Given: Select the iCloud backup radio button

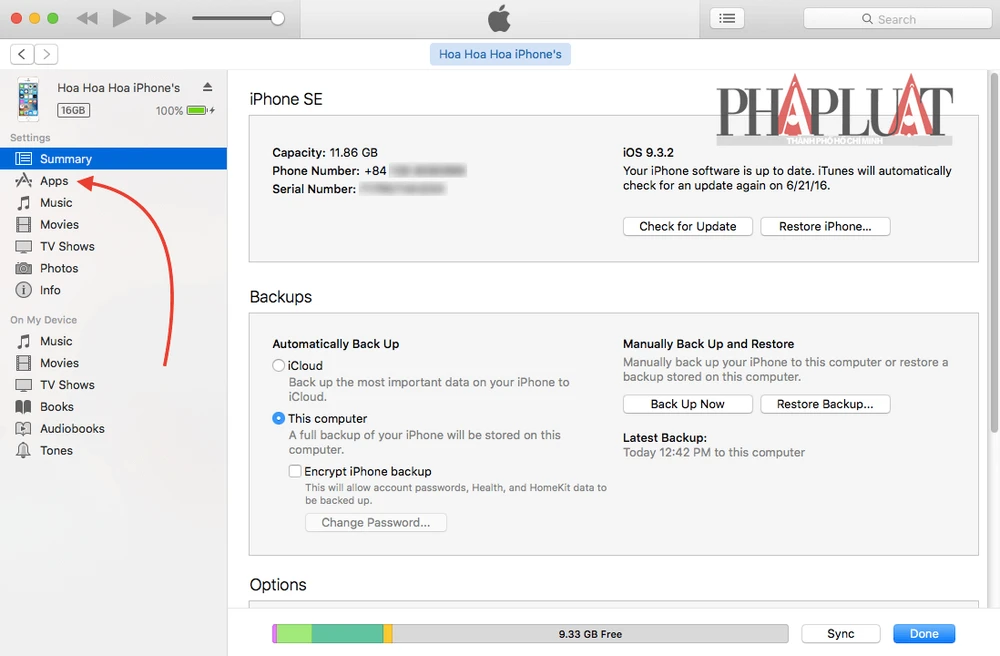Looking at the screenshot, I should click(279, 366).
